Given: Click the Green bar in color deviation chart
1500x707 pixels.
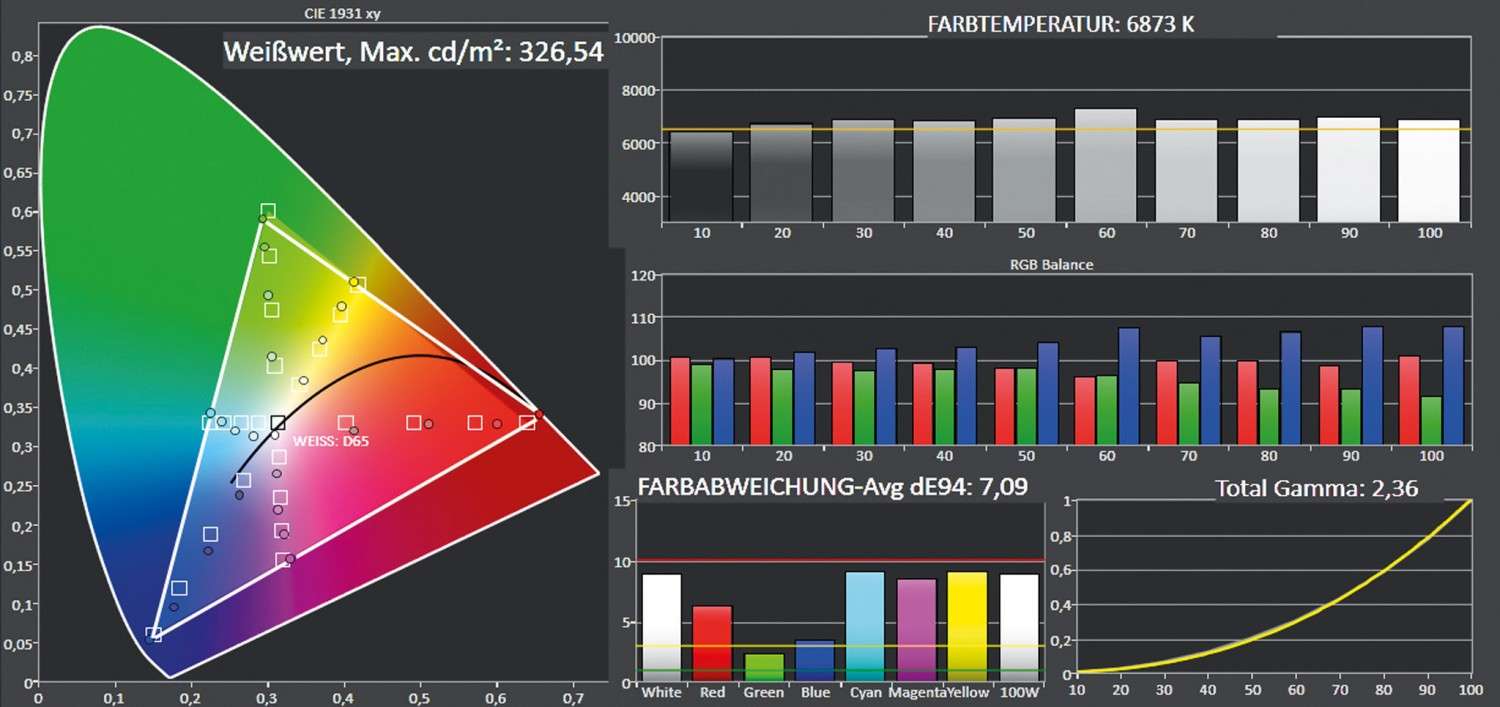Looking at the screenshot, I should click(764, 669).
